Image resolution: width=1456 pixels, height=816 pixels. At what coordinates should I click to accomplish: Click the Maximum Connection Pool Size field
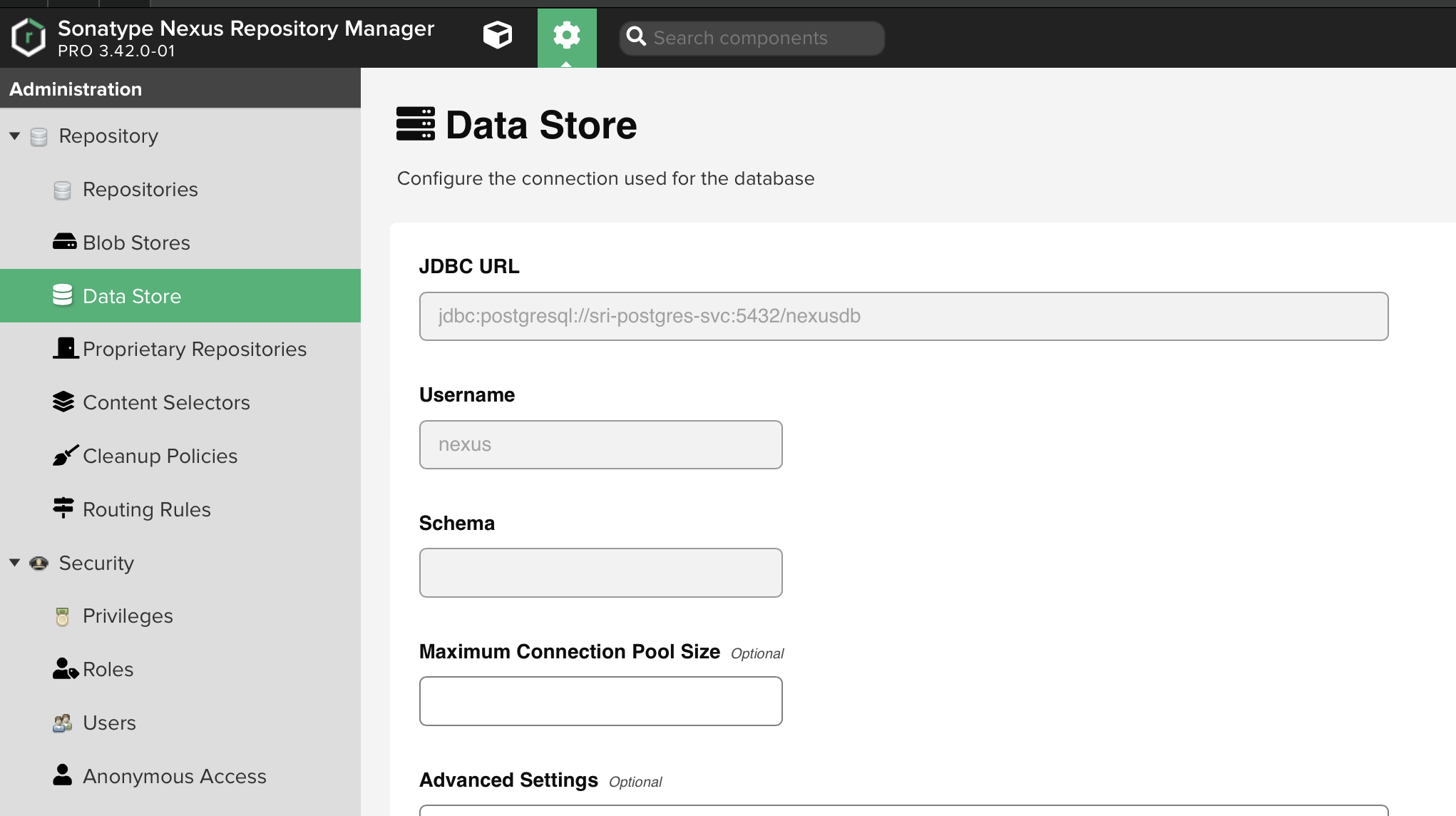point(600,701)
